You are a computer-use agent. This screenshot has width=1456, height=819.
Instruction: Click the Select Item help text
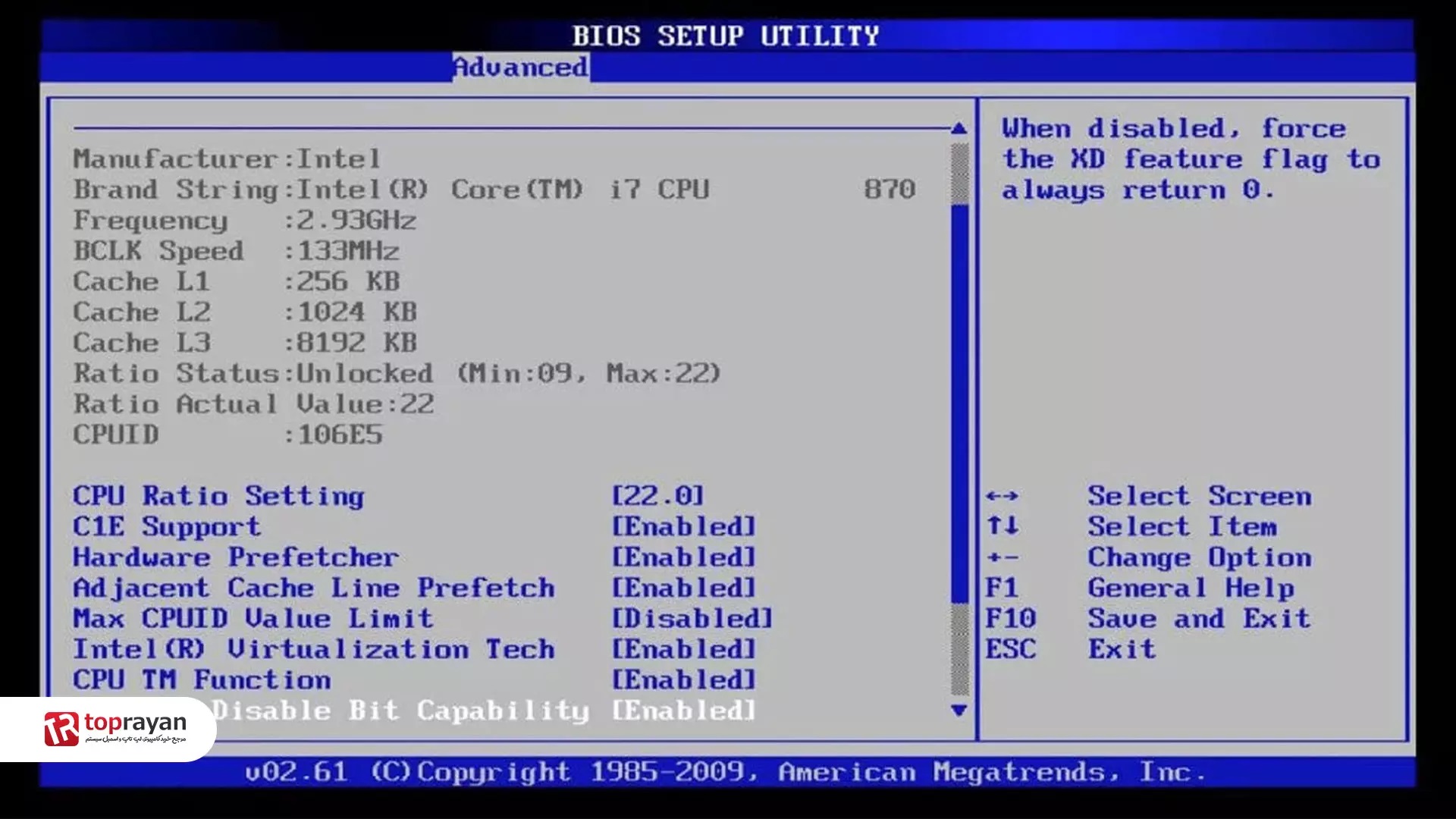[x=1181, y=526]
